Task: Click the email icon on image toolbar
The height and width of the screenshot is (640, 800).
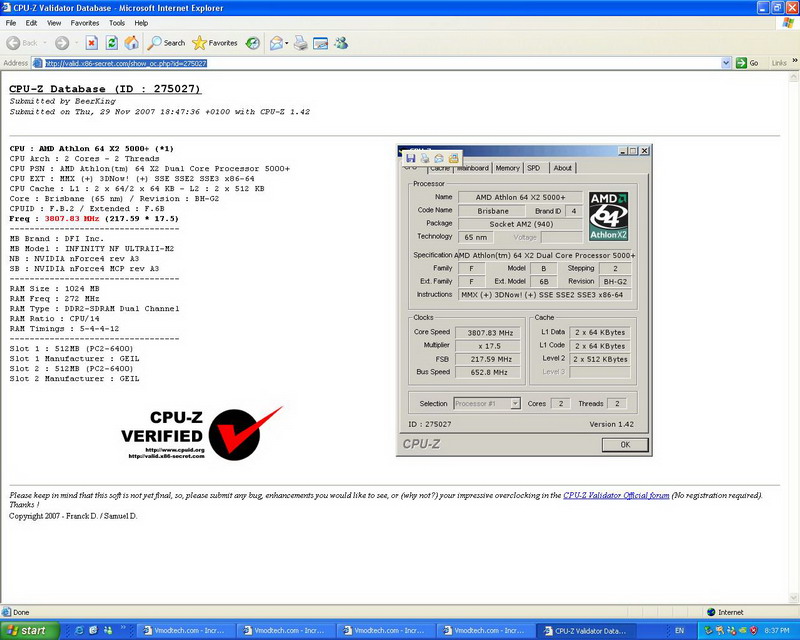Action: pos(439,158)
